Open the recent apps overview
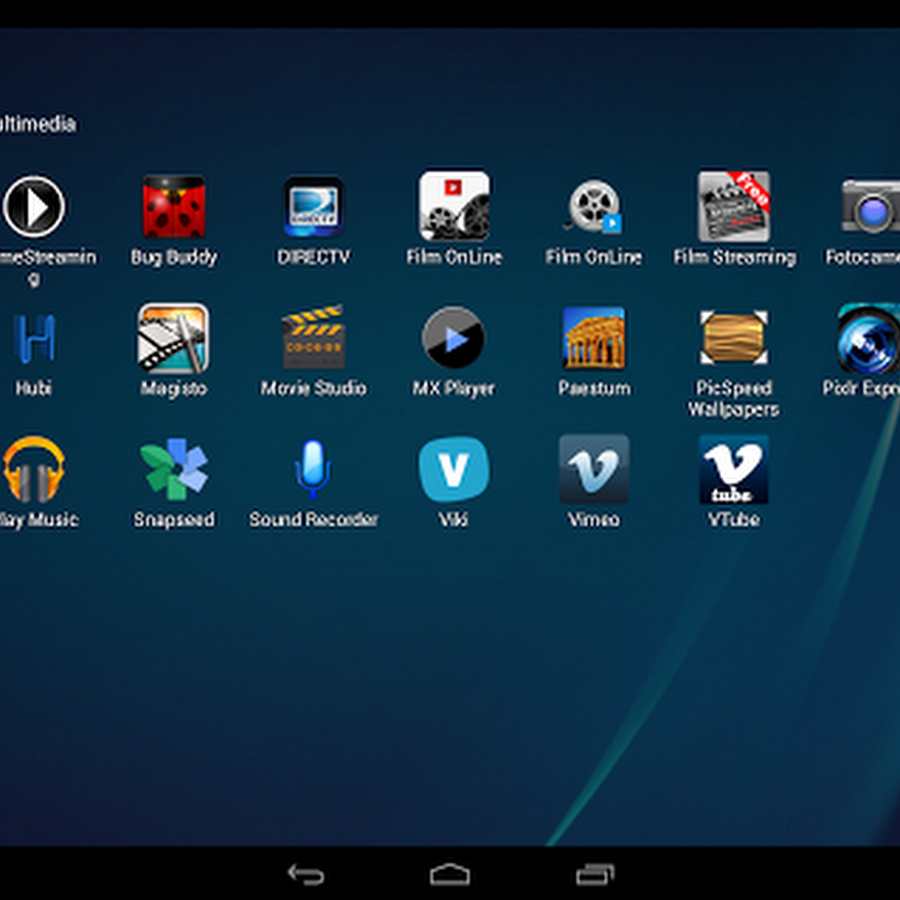 tap(595, 875)
